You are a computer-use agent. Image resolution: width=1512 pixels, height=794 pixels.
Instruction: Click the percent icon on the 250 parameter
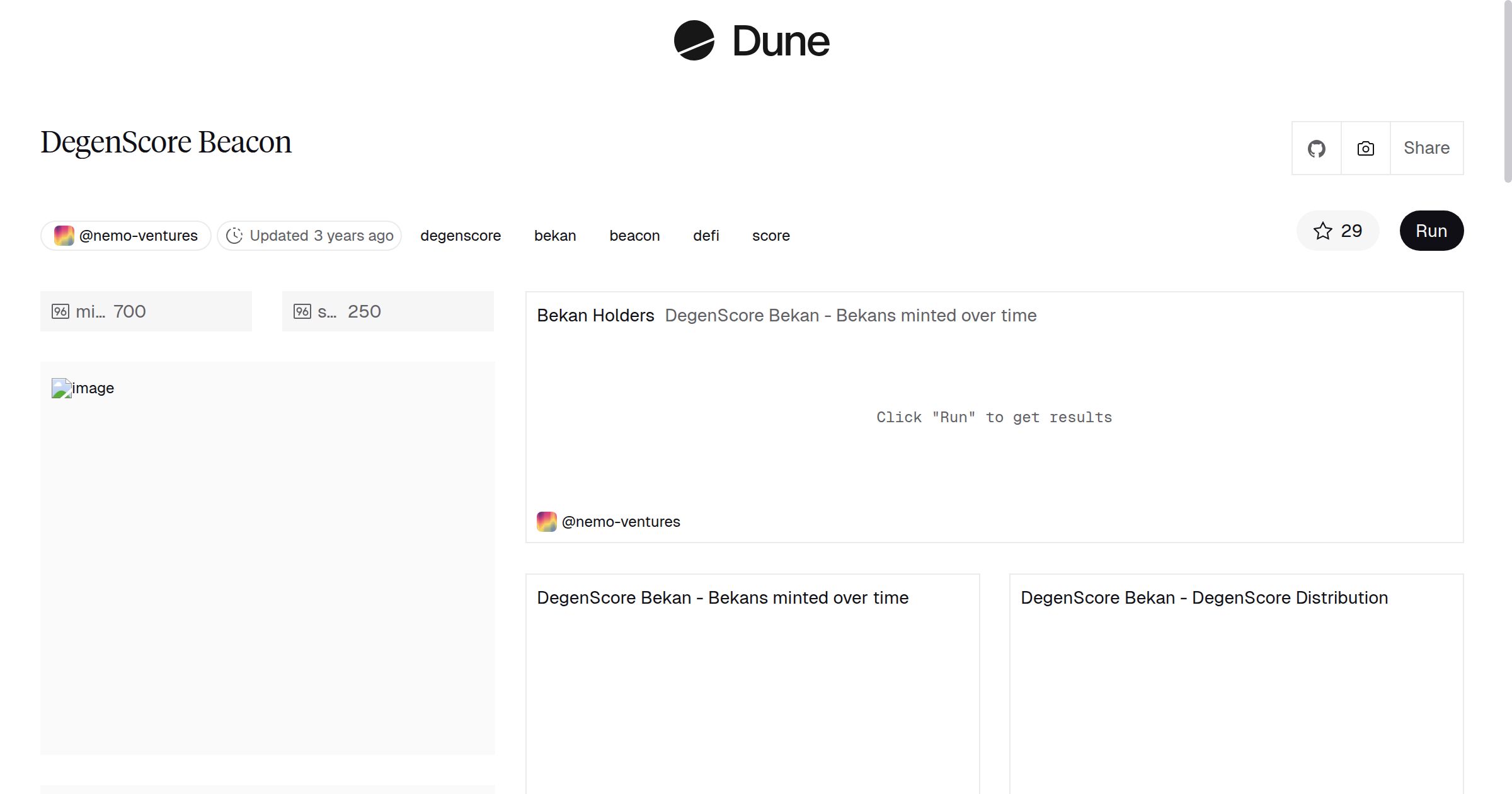(x=302, y=311)
